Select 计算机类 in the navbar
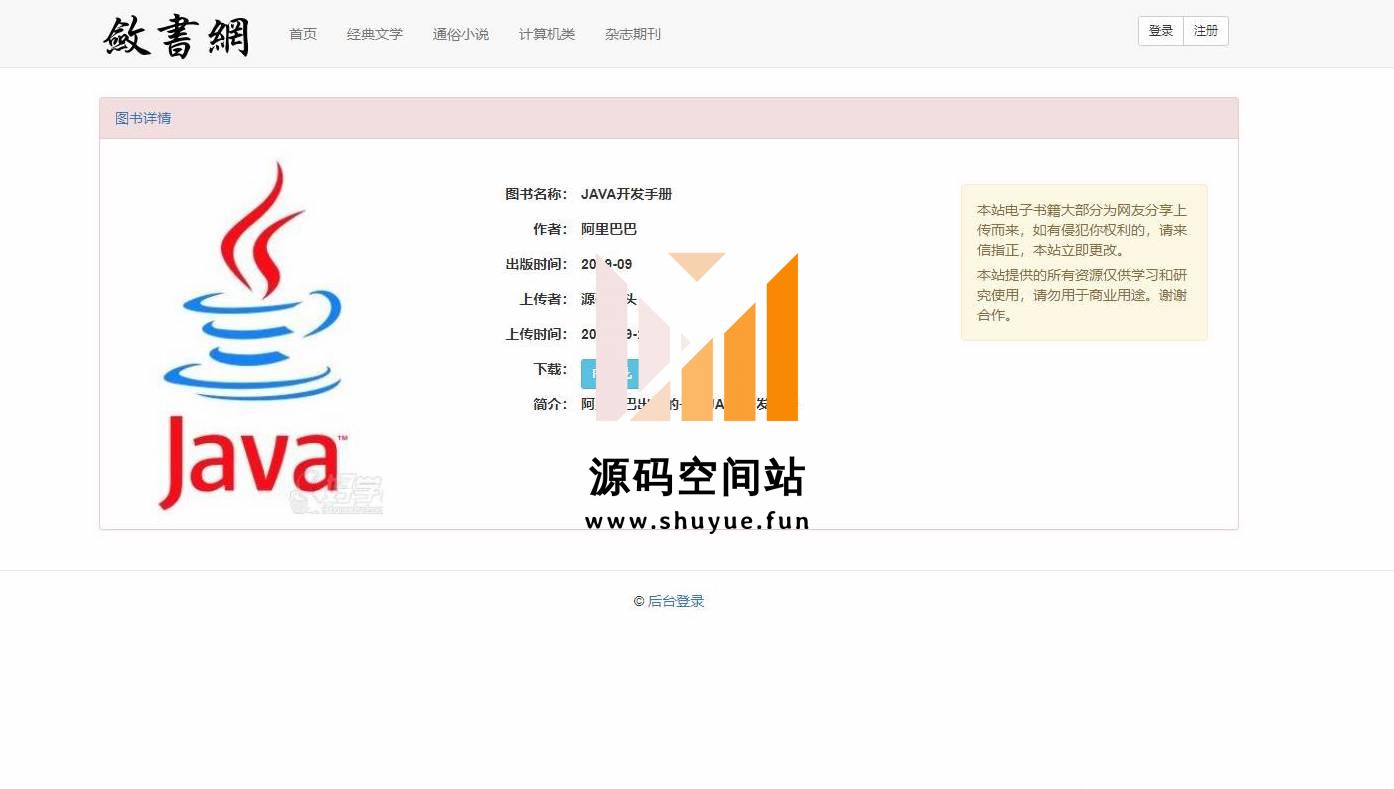This screenshot has height=789, width=1394. pyautogui.click(x=547, y=34)
